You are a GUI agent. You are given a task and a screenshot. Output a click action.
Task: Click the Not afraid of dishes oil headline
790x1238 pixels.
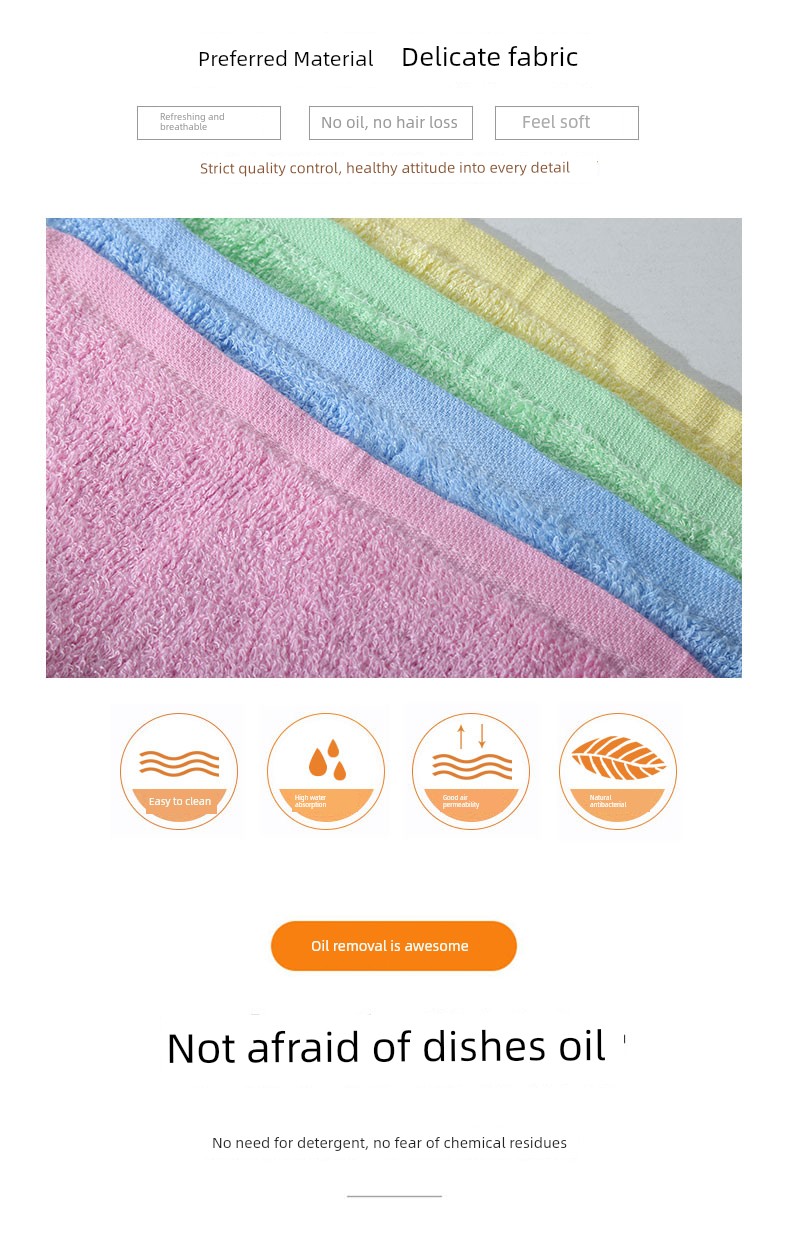coord(386,1047)
